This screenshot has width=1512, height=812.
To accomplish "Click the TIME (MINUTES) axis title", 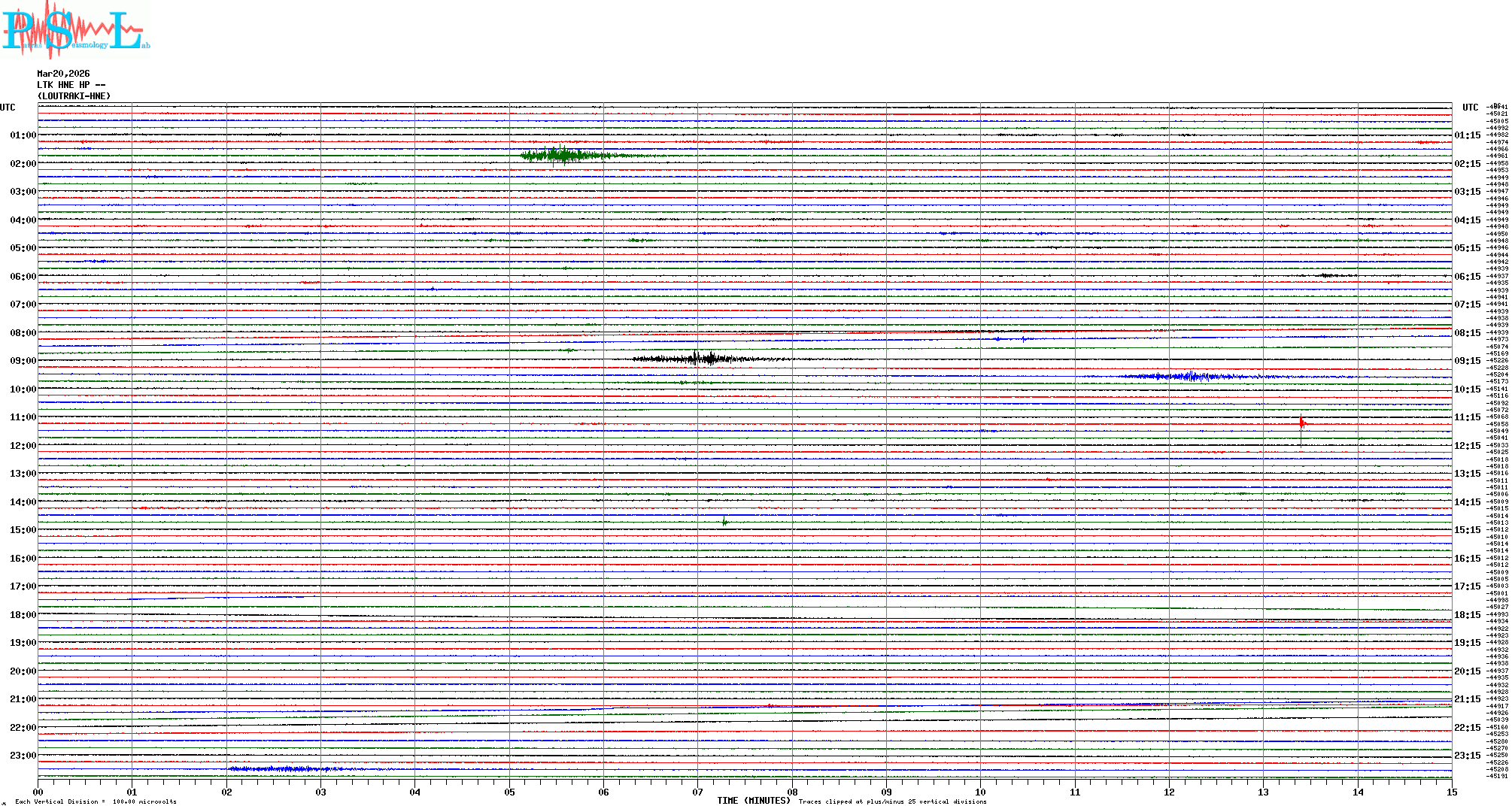I will pyautogui.click(x=754, y=801).
